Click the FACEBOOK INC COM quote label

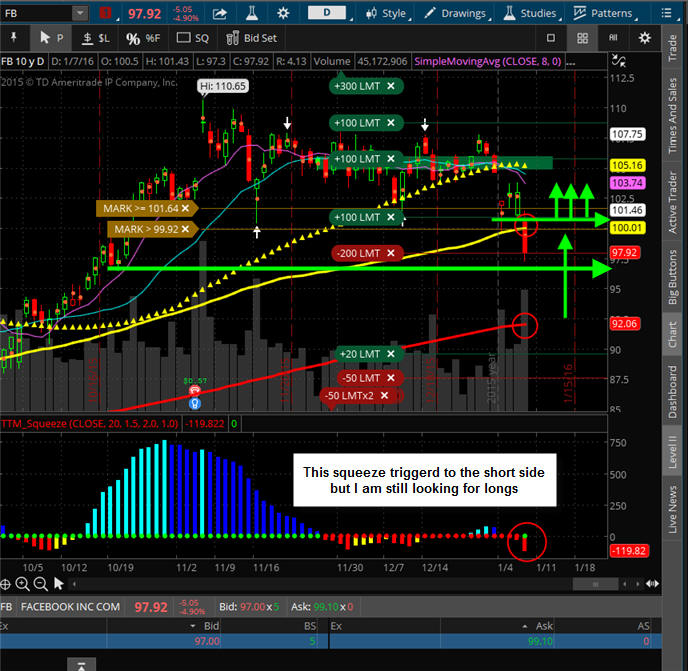coord(70,606)
